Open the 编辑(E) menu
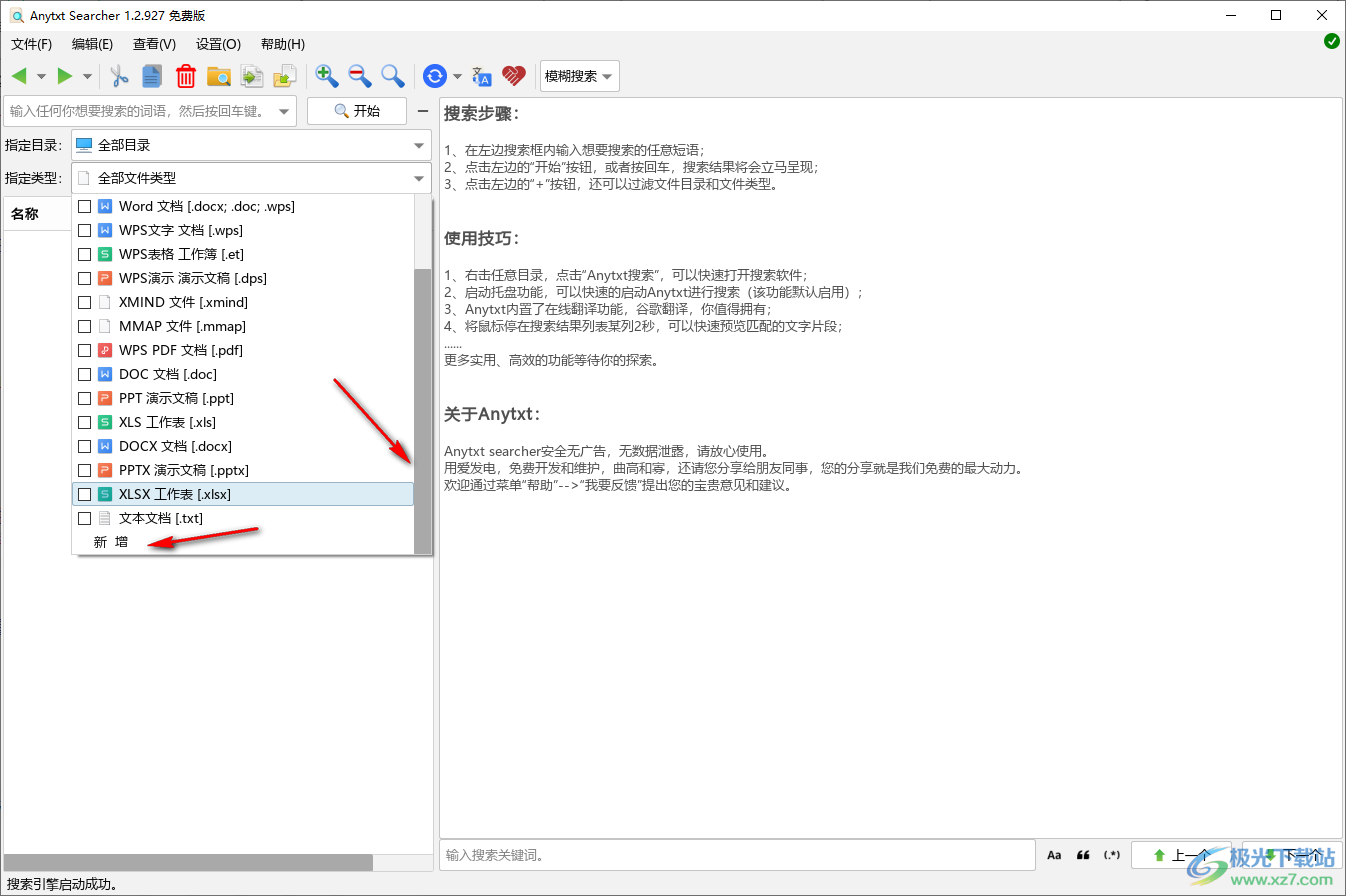 point(92,44)
